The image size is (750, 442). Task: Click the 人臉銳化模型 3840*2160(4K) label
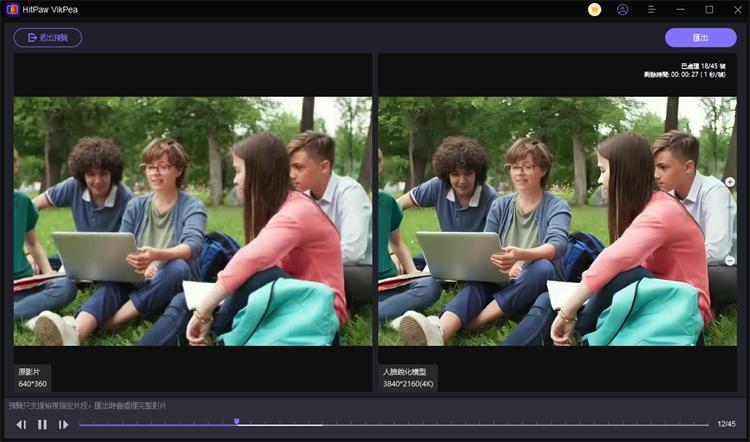[408, 378]
